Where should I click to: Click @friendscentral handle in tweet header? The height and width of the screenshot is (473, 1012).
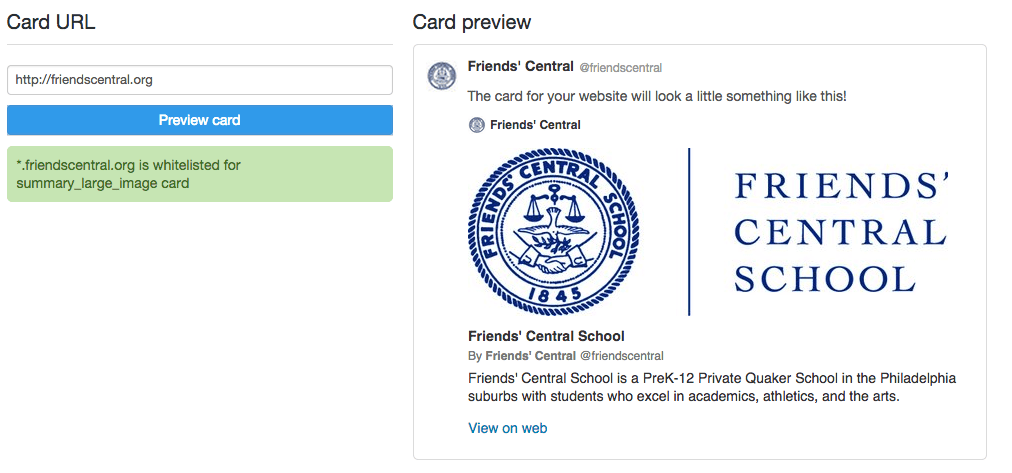(x=620, y=68)
